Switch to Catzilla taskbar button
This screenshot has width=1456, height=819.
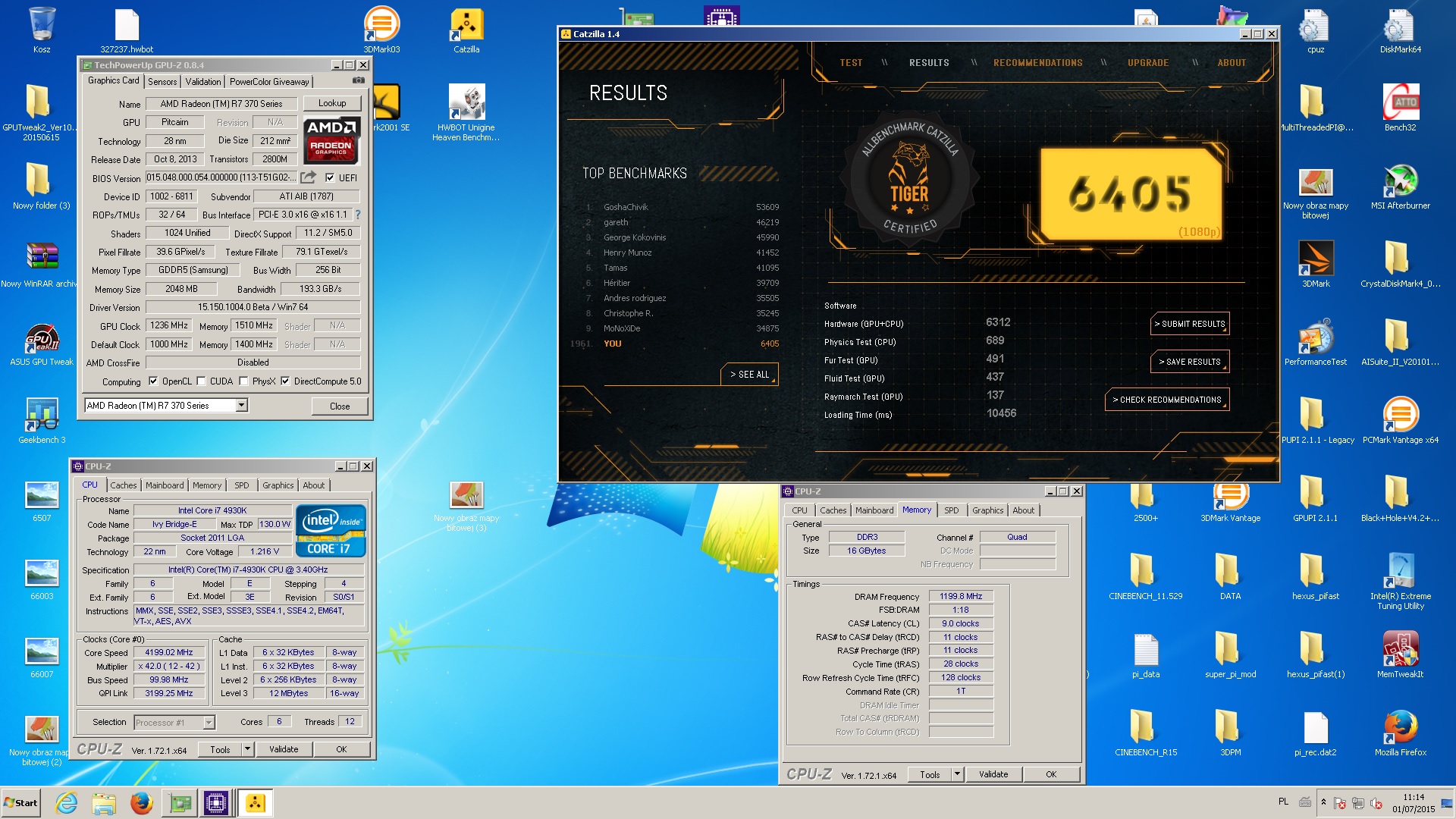(256, 802)
